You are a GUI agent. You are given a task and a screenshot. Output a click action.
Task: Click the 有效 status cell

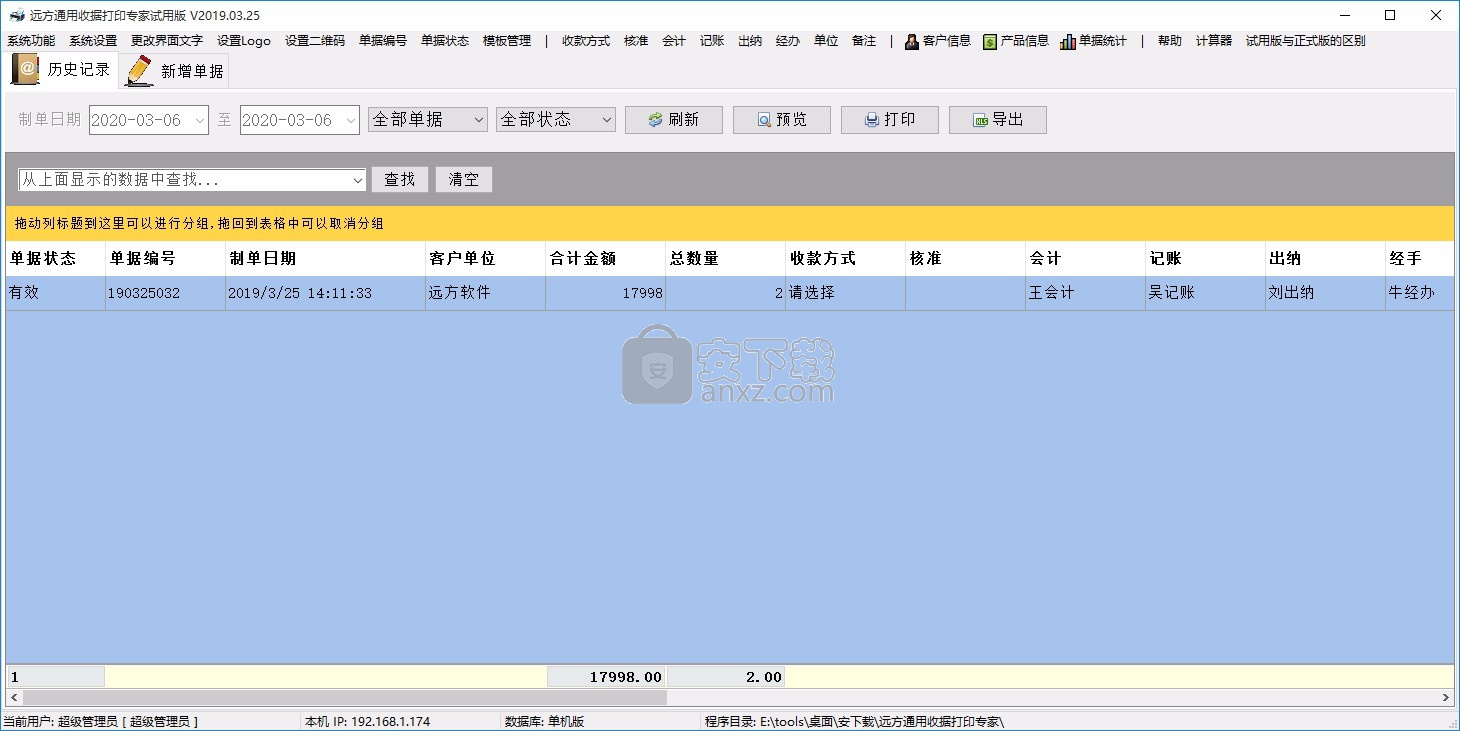(x=55, y=293)
